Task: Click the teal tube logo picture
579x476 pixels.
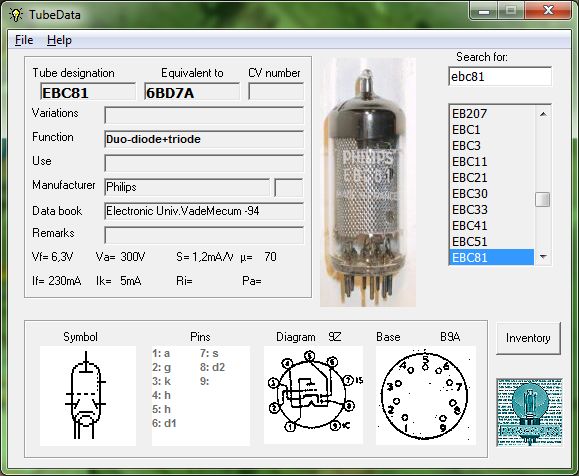Action: 530,412
